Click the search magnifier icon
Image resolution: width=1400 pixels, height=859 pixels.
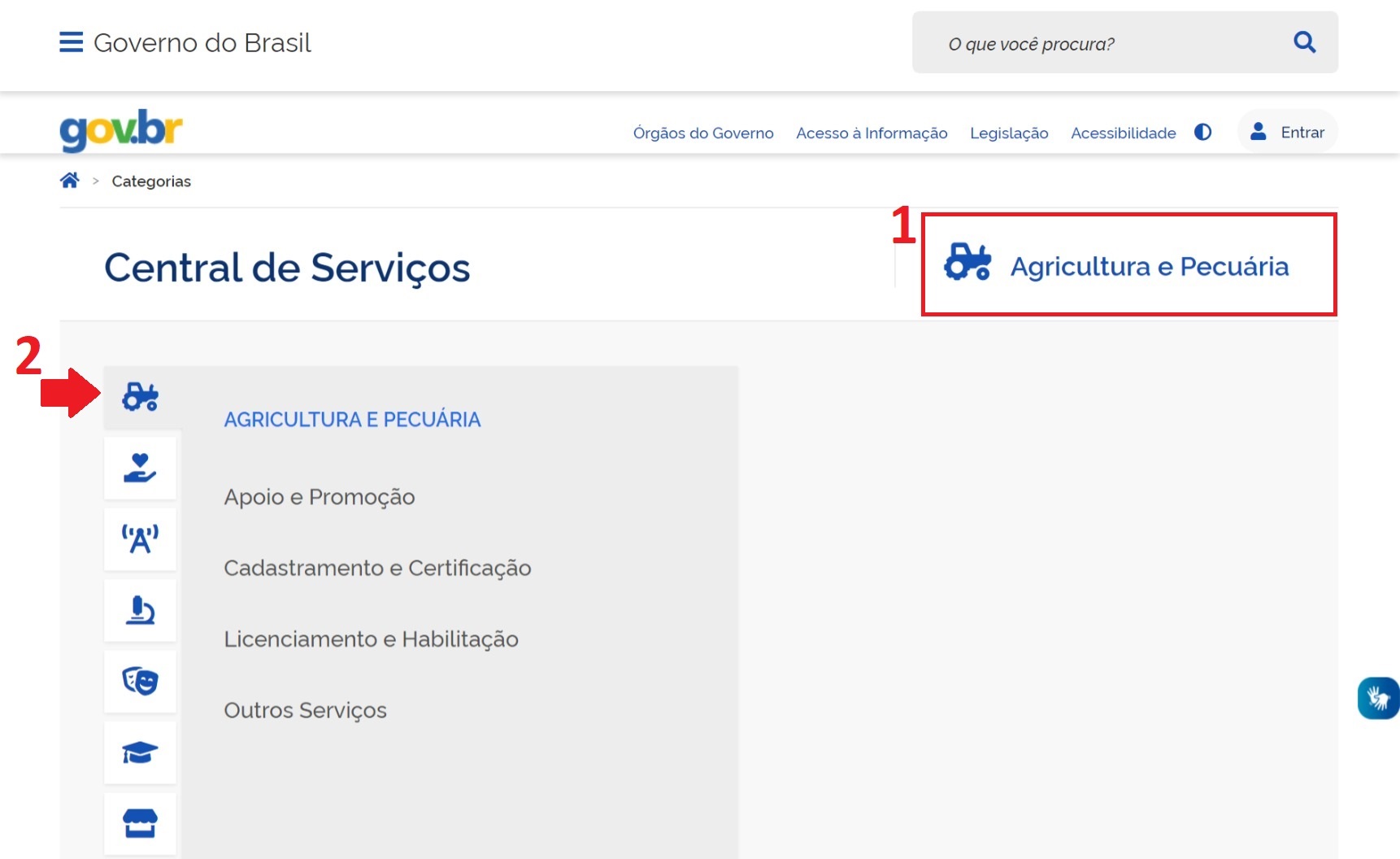1304,42
